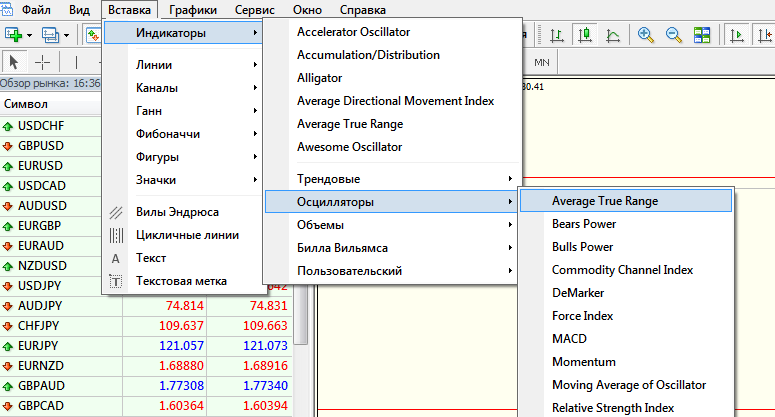Viewport: 775px width, 417px height.
Task: Expand the Трендовые indicators submenu
Action: click(x=392, y=179)
